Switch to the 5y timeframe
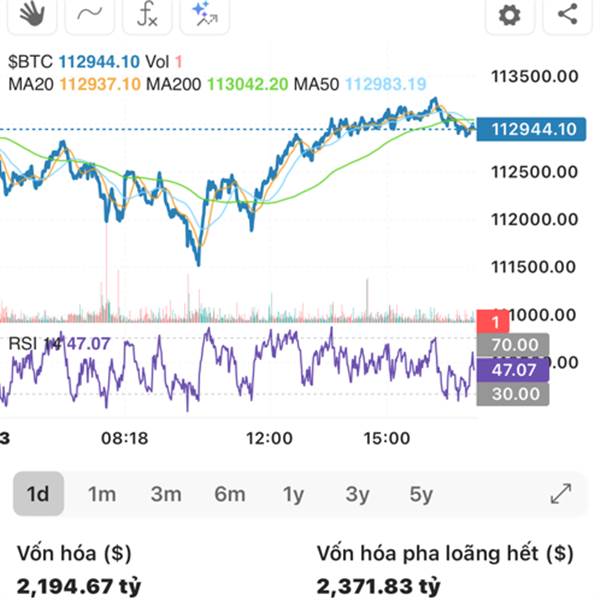The image size is (600, 600). pyautogui.click(x=421, y=495)
